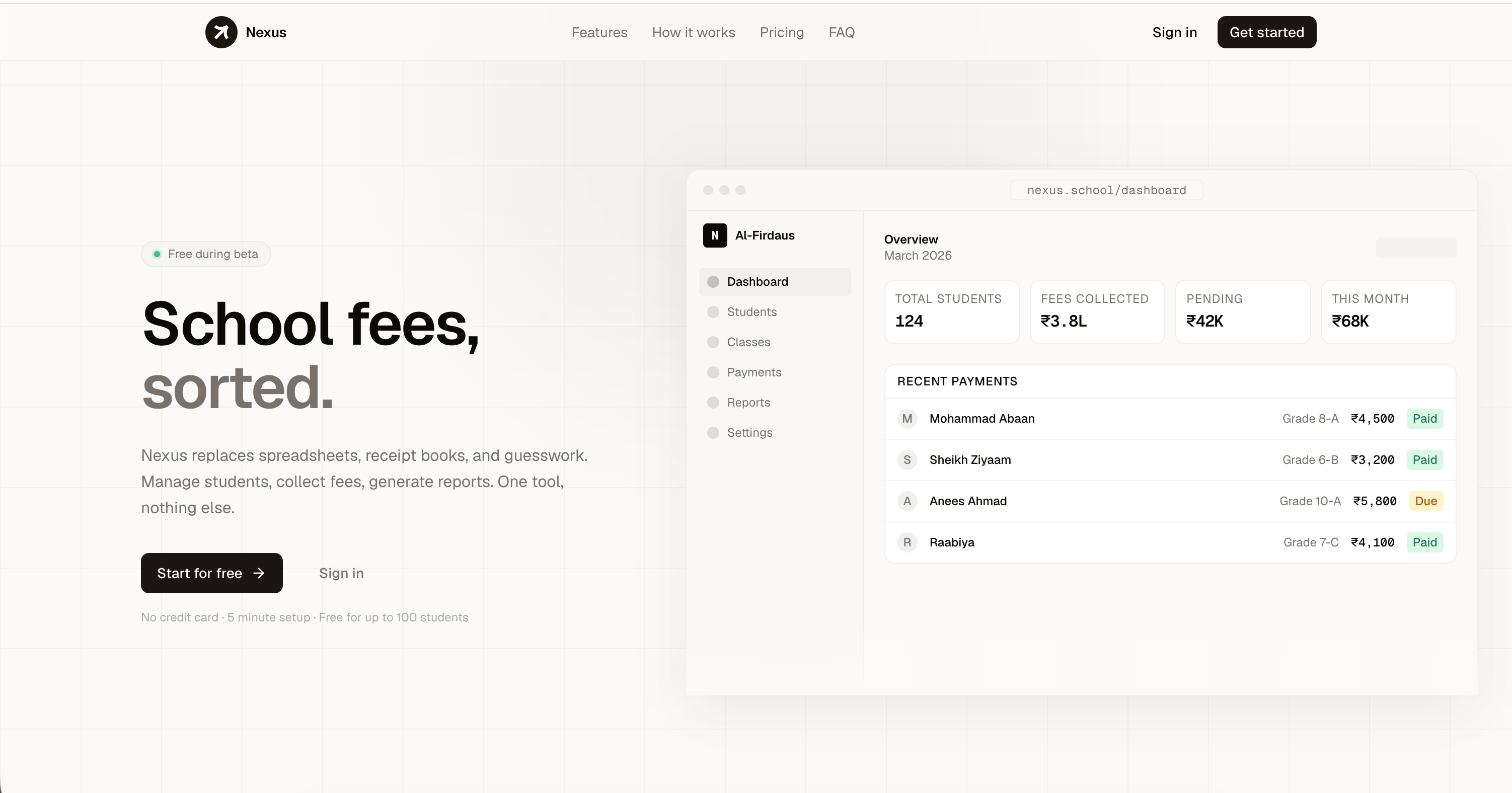The image size is (1512, 793).
Task: Click Mohammad Abaan's avatar circle
Action: pyautogui.click(x=907, y=418)
